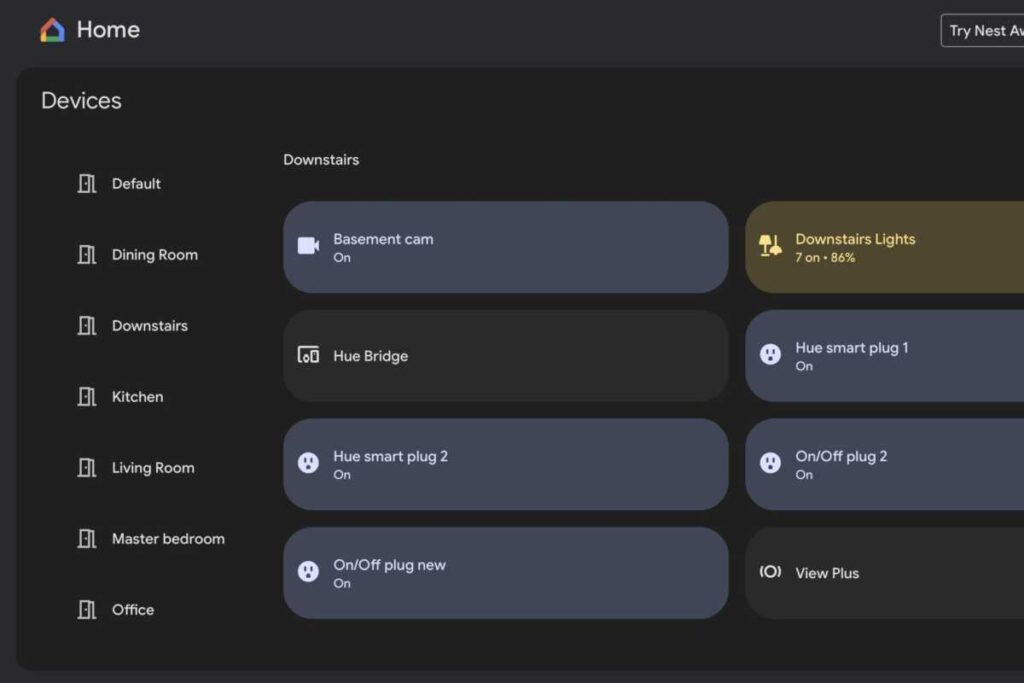Choose Master bedroom from room list
The image size is (1024, 683).
tap(167, 539)
